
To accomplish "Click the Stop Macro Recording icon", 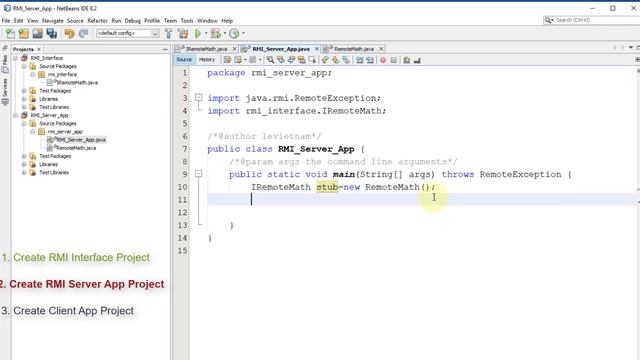I will click(x=393, y=60).
